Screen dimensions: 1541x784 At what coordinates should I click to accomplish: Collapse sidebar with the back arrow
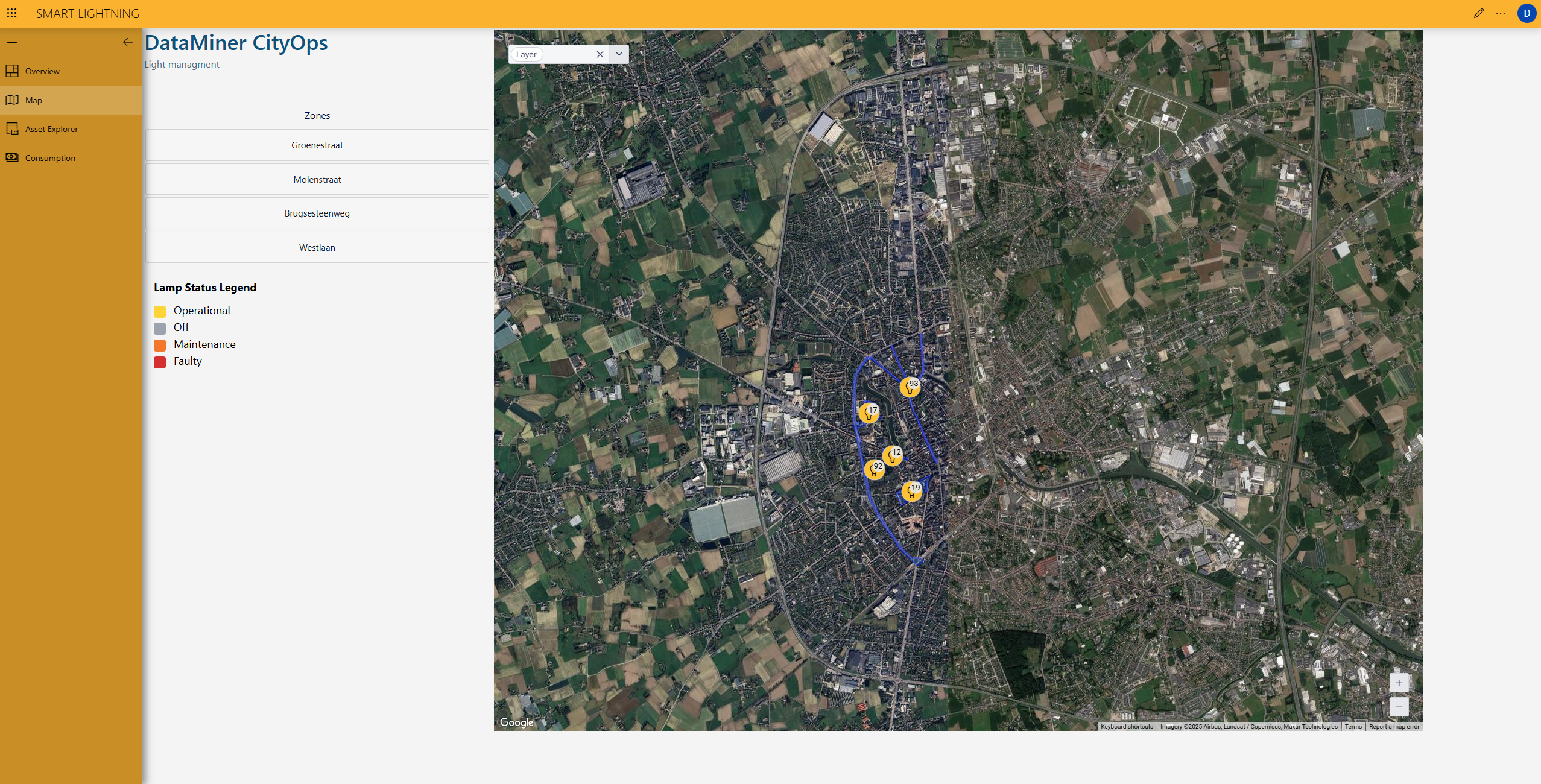click(127, 42)
